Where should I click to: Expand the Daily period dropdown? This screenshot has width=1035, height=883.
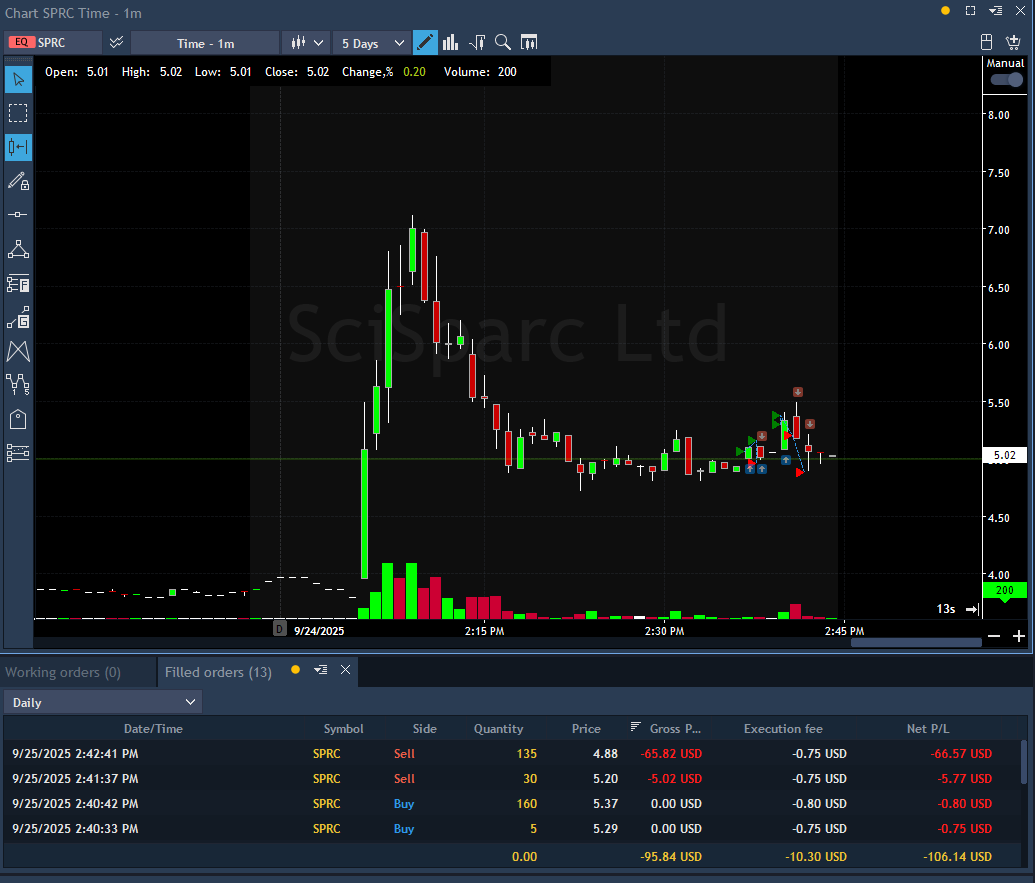103,702
